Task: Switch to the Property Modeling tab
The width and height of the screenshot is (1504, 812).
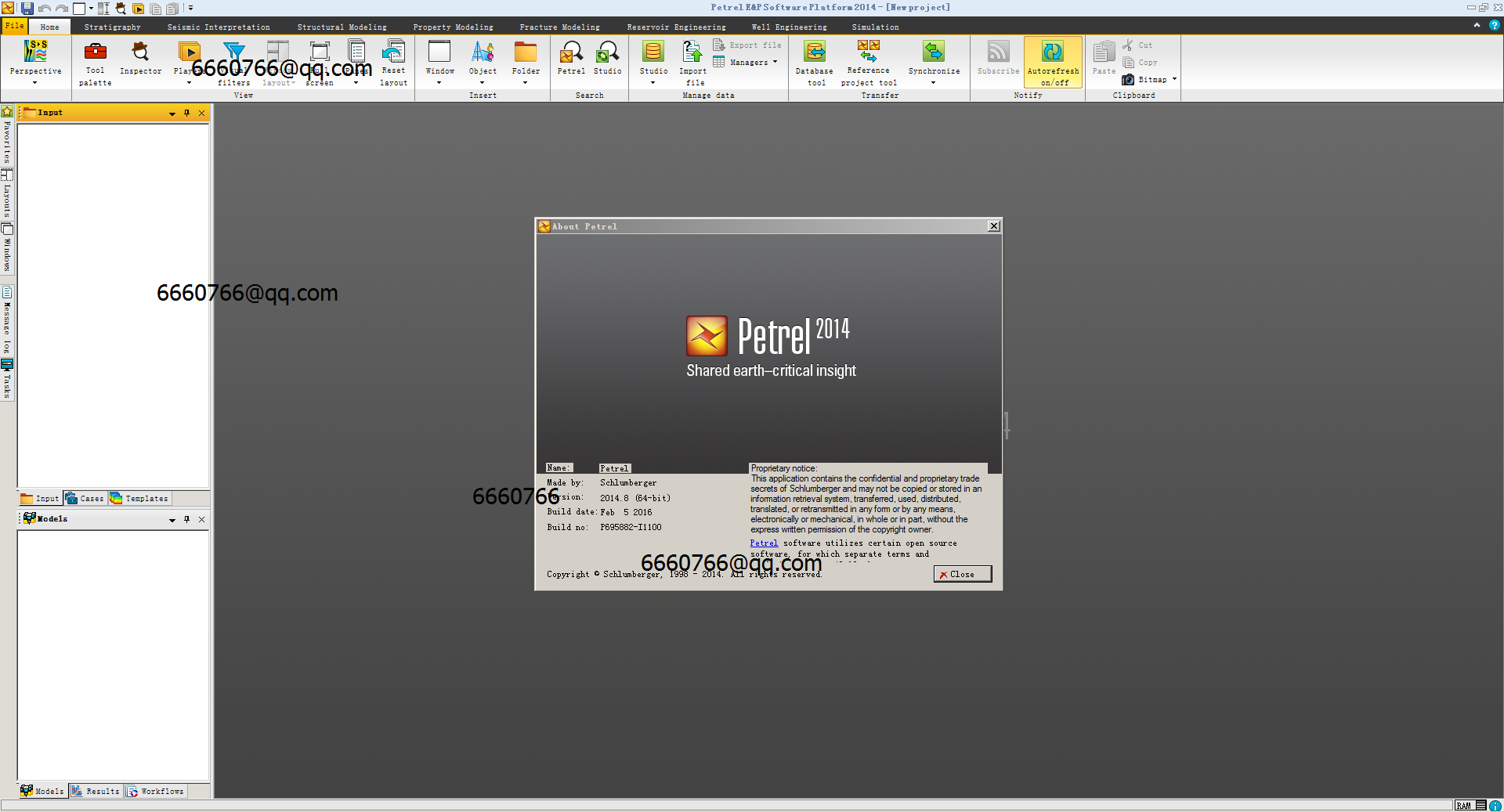Action: (454, 27)
